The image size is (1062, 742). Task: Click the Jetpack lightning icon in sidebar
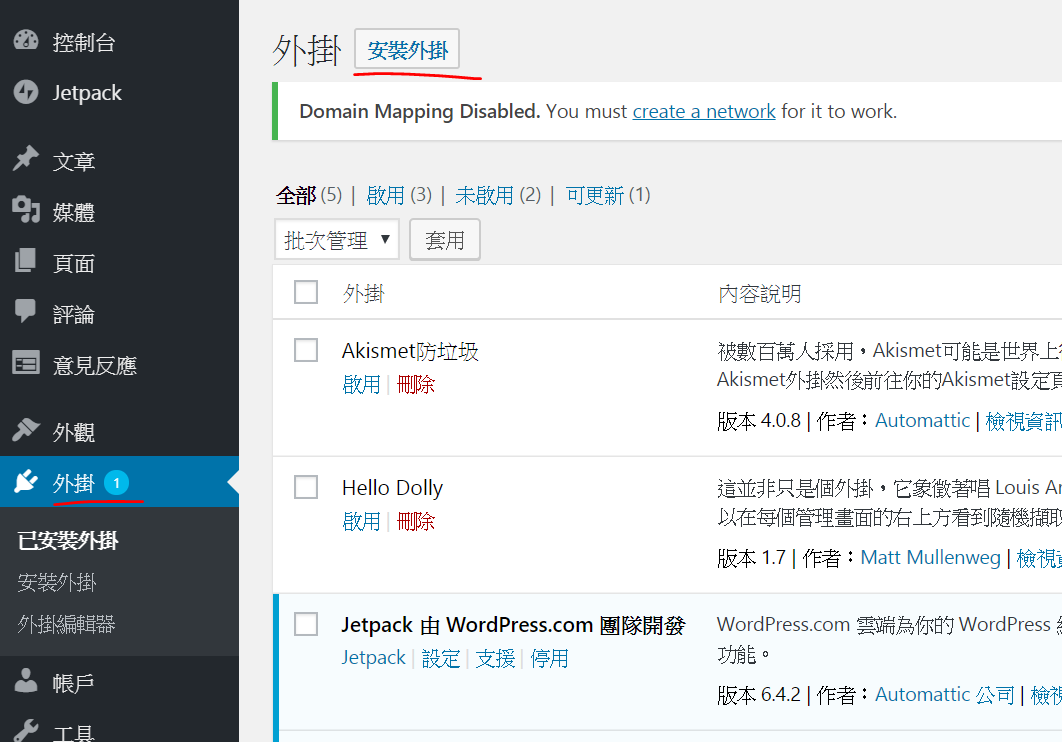pos(26,92)
